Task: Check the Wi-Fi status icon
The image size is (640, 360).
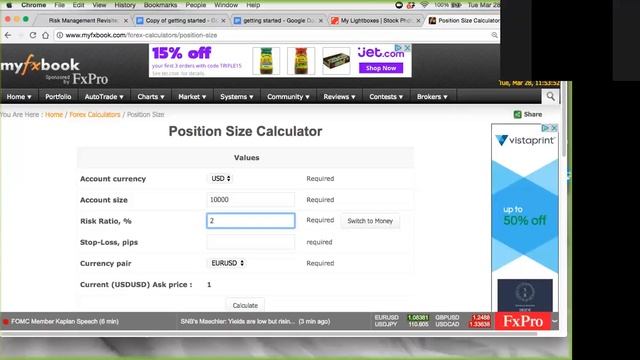Action: click(424, 5)
